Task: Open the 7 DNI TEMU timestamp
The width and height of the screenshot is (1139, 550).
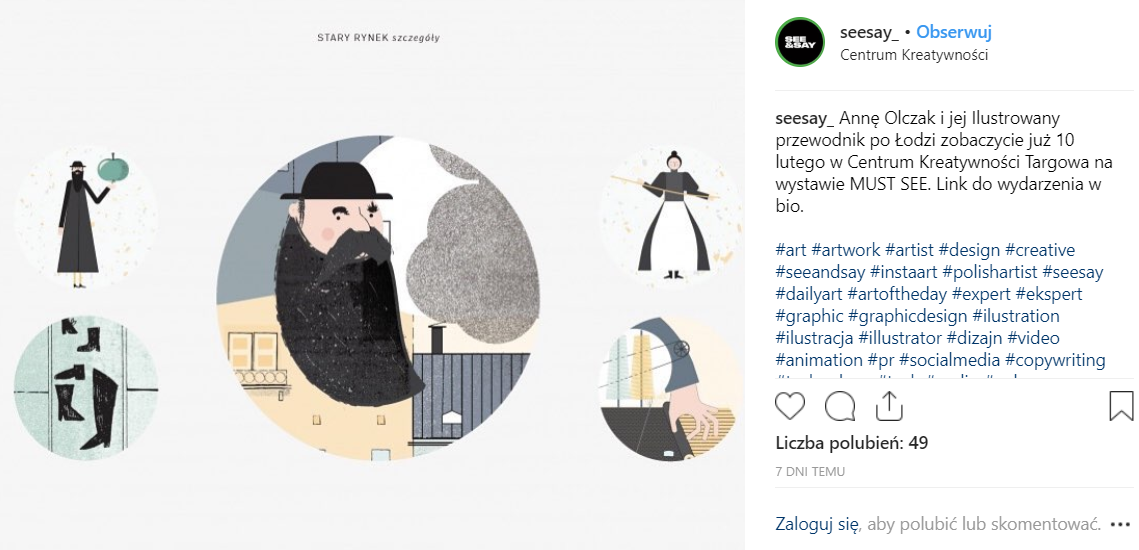Action: 810,472
